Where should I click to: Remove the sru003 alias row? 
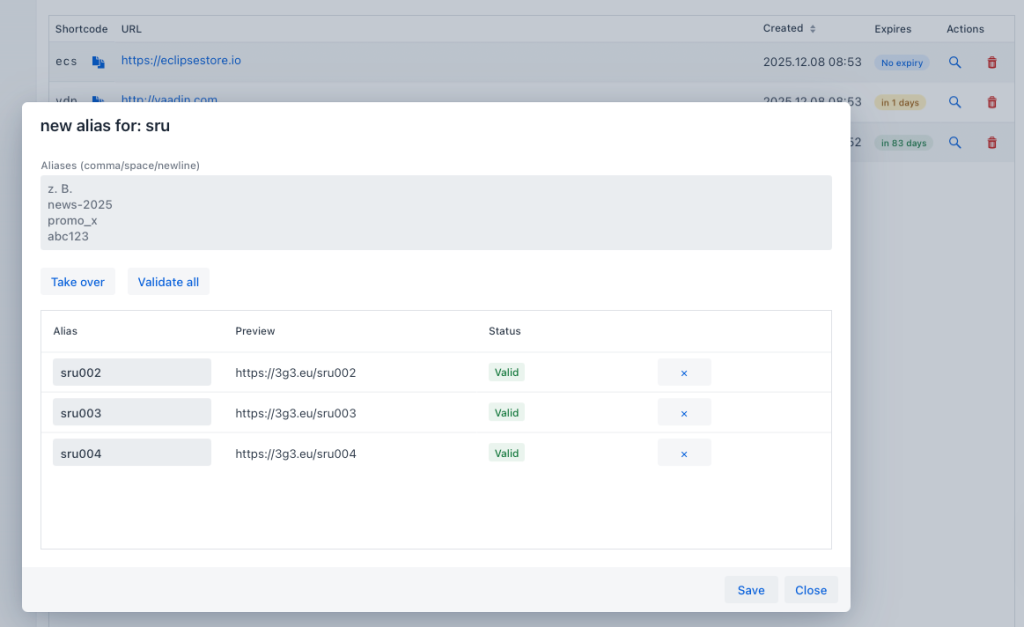tap(684, 412)
